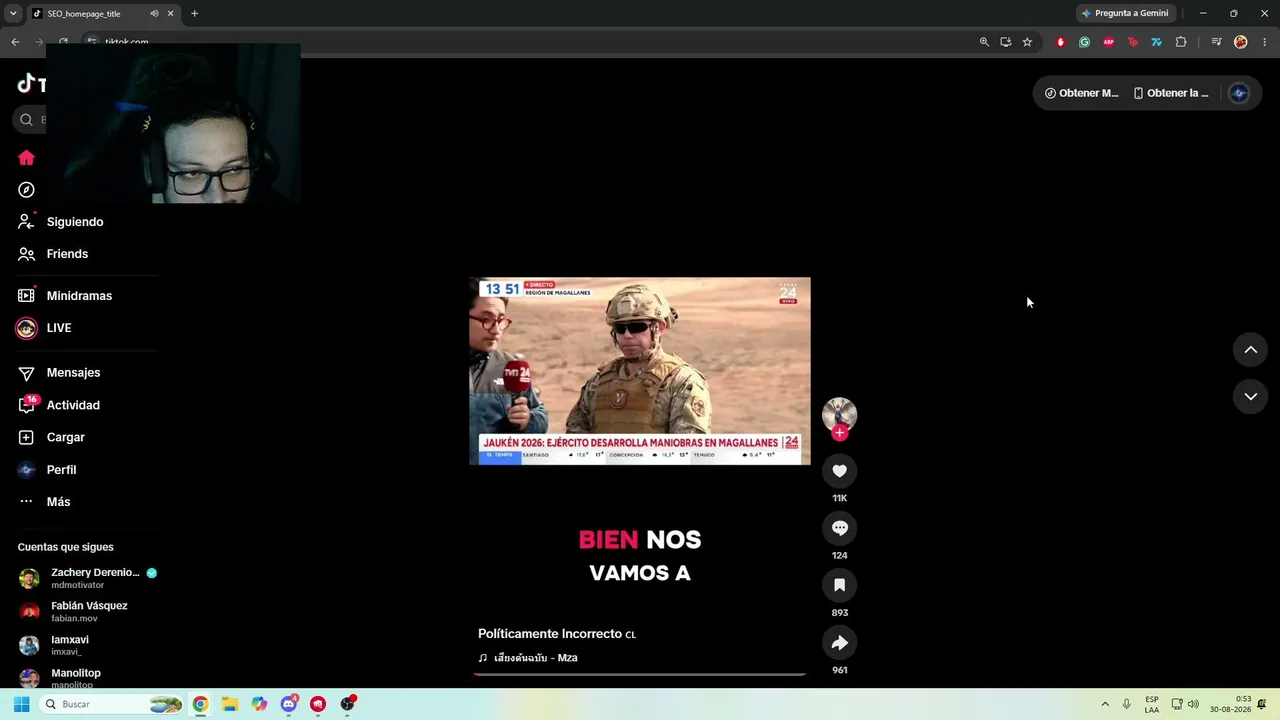The image size is (1280, 720).
Task: Expand the Más options
Action: coord(45,502)
